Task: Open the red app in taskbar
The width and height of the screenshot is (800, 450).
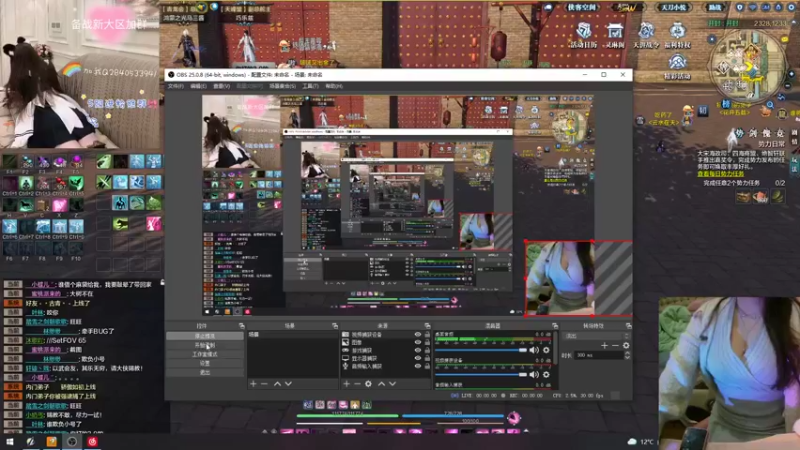Action: pos(92,441)
